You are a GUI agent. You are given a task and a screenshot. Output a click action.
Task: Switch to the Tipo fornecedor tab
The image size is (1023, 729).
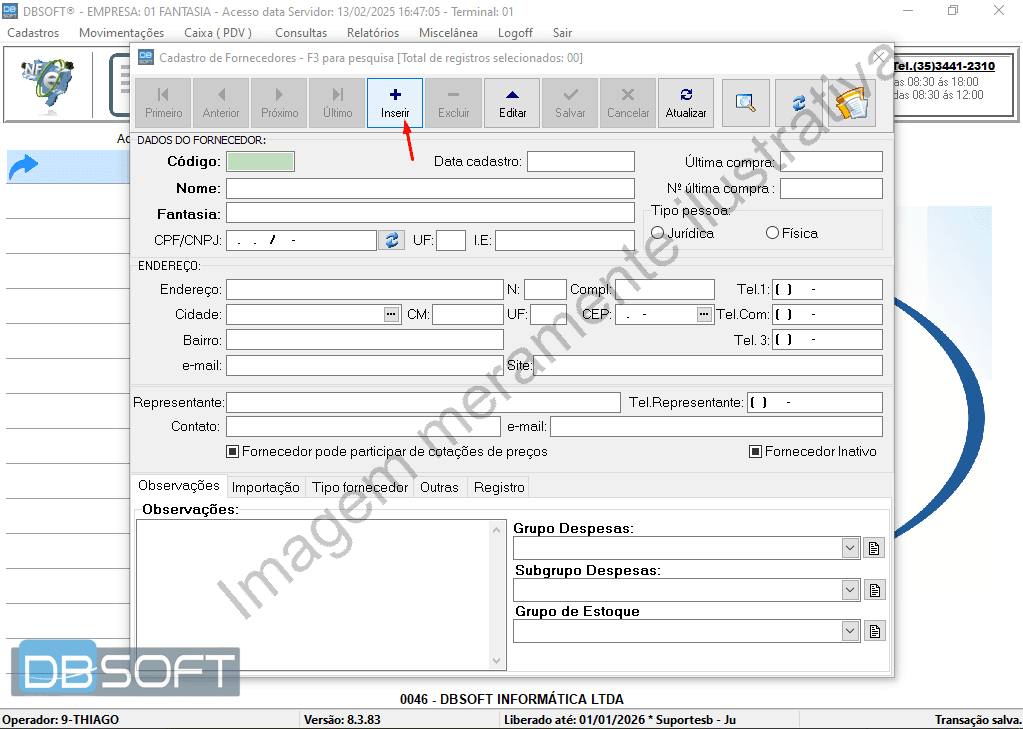358,487
